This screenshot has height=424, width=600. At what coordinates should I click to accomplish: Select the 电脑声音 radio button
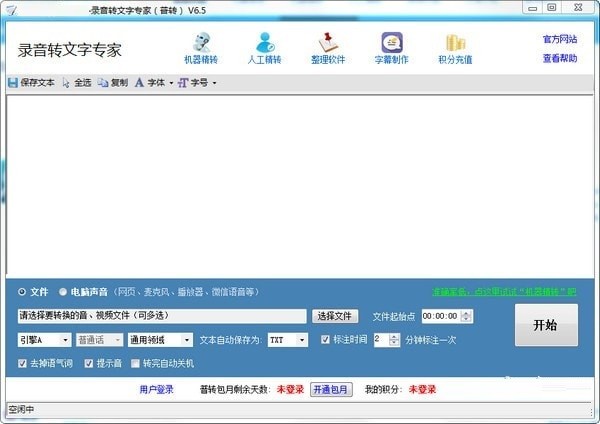tap(63, 292)
